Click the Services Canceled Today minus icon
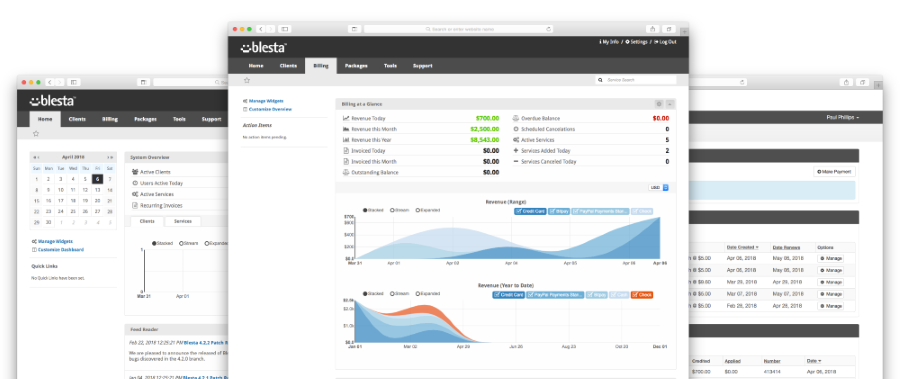900x379 pixels. pyautogui.click(x=515, y=161)
